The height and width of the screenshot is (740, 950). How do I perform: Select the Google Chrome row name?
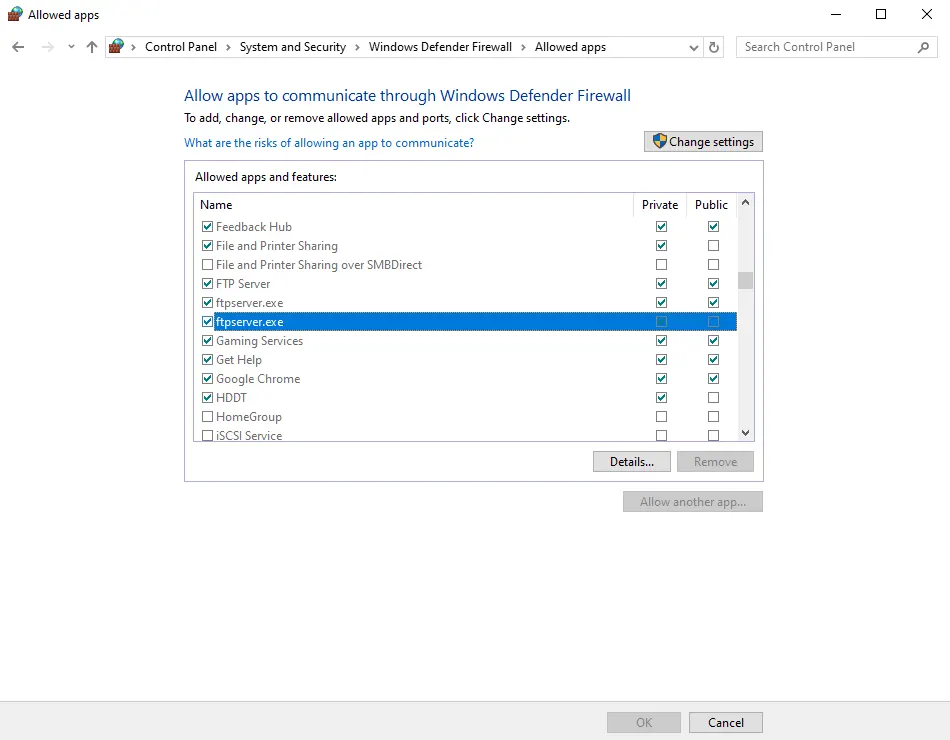258,379
